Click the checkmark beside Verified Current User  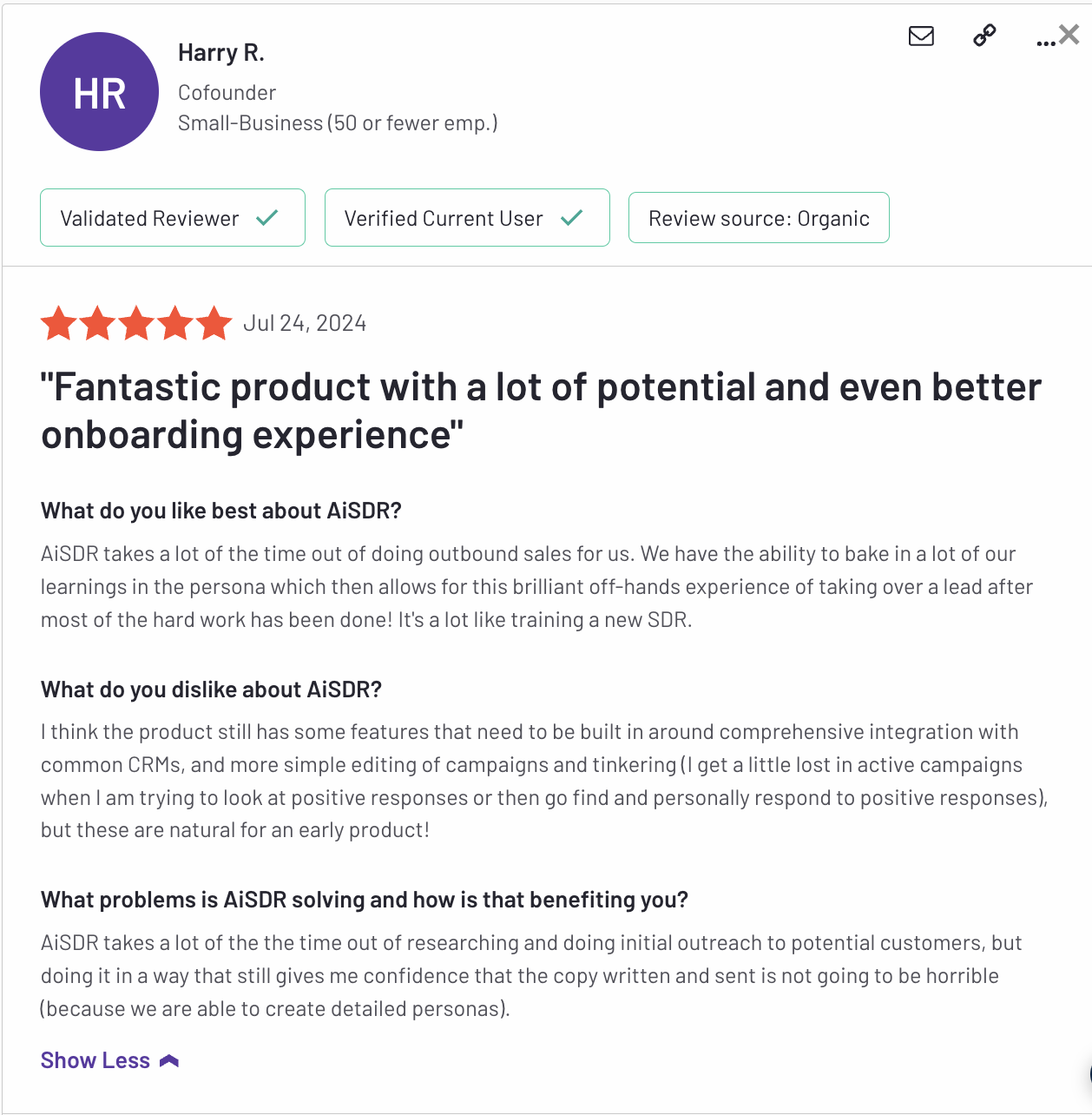[571, 218]
